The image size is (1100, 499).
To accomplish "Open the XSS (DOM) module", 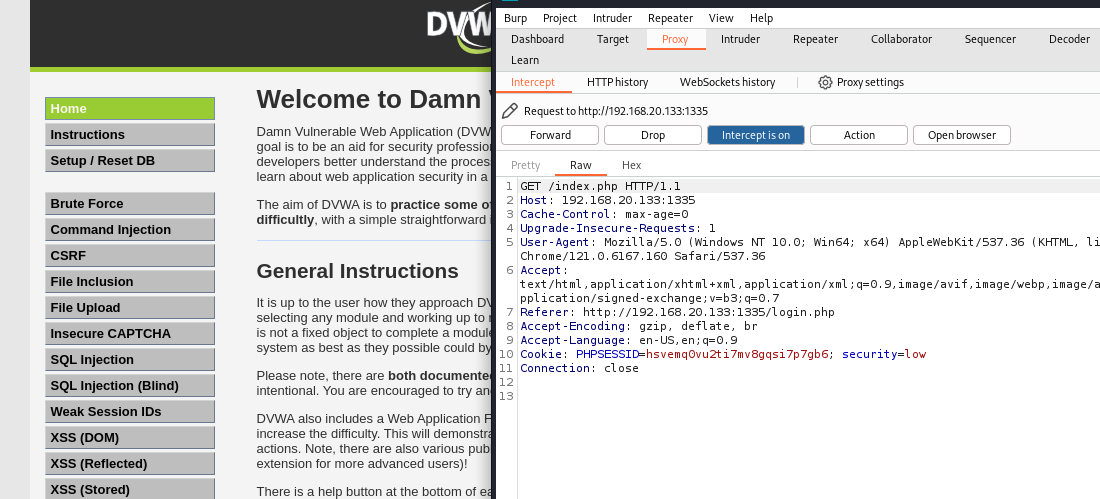I will (x=130, y=437).
